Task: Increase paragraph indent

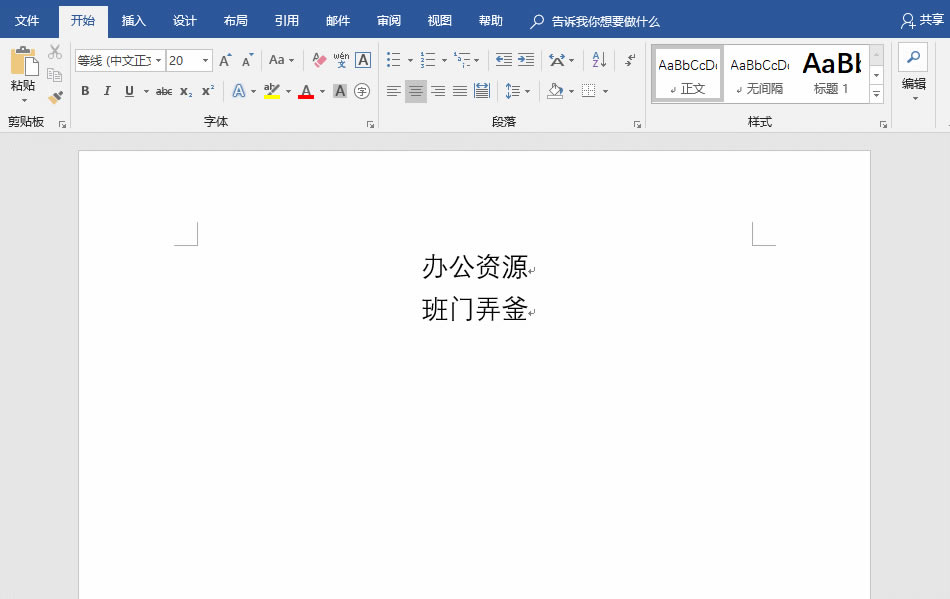Action: pos(525,59)
